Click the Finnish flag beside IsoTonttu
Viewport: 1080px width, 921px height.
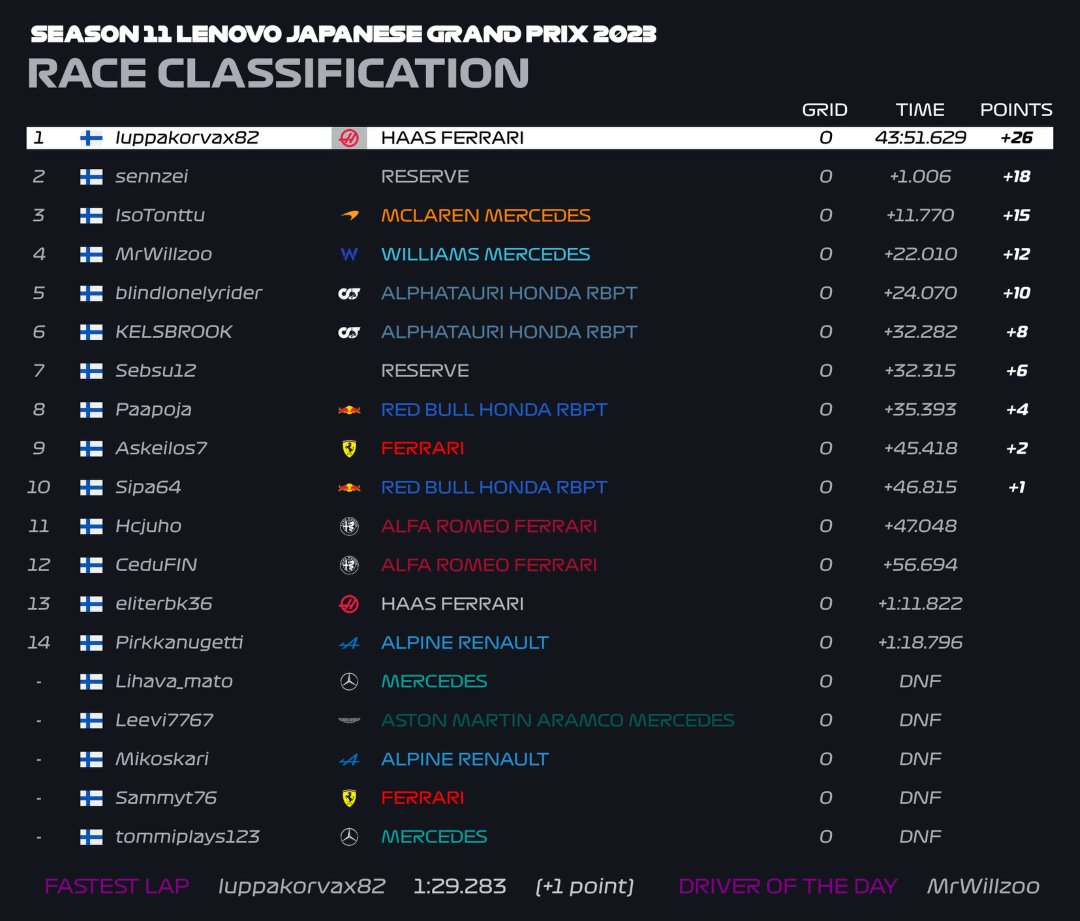click(x=91, y=216)
